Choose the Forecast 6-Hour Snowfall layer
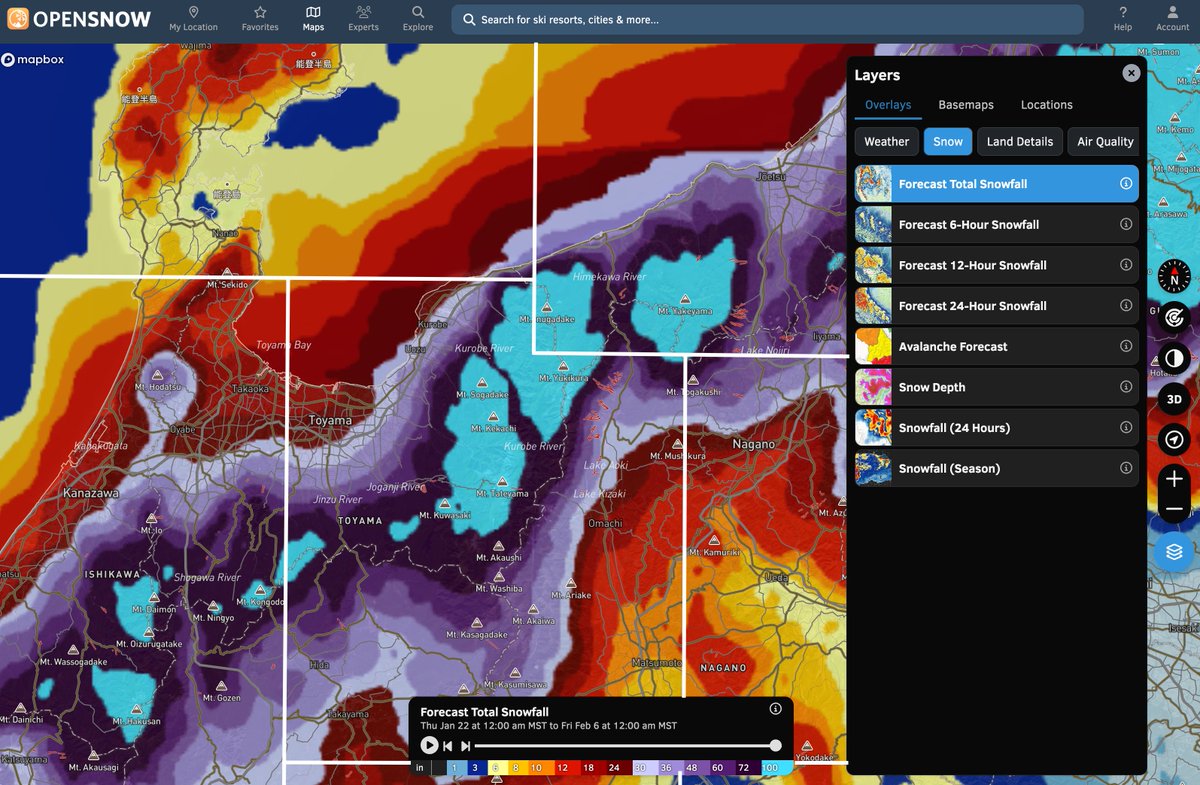1200x785 pixels. tap(997, 225)
